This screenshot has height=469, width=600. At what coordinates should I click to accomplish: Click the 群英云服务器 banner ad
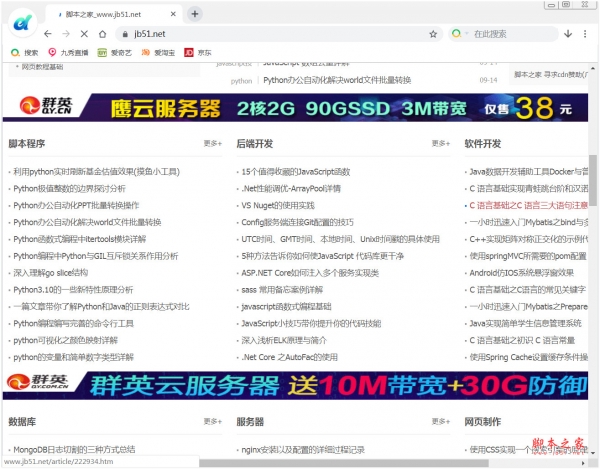pos(295,385)
